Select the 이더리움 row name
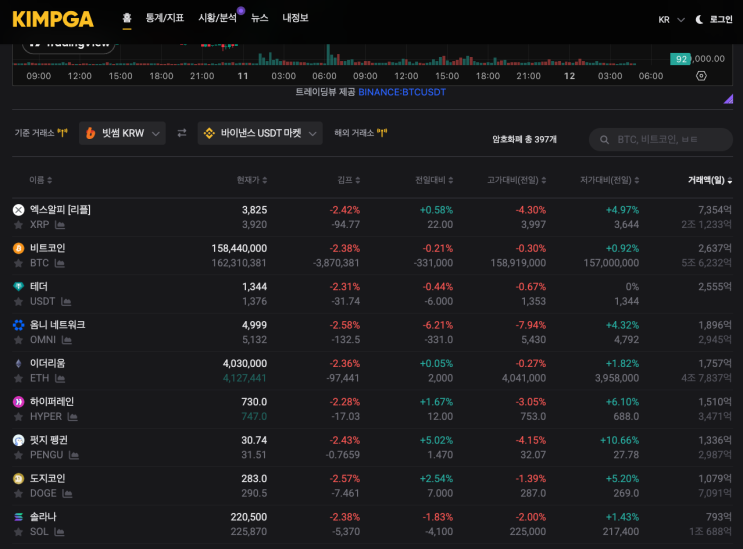 [x=47, y=363]
